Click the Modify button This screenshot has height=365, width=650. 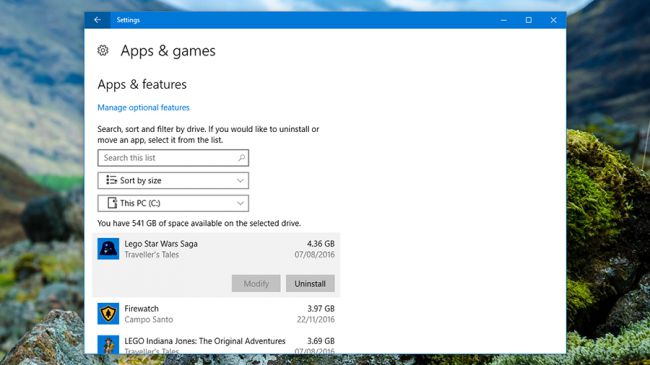click(x=256, y=283)
